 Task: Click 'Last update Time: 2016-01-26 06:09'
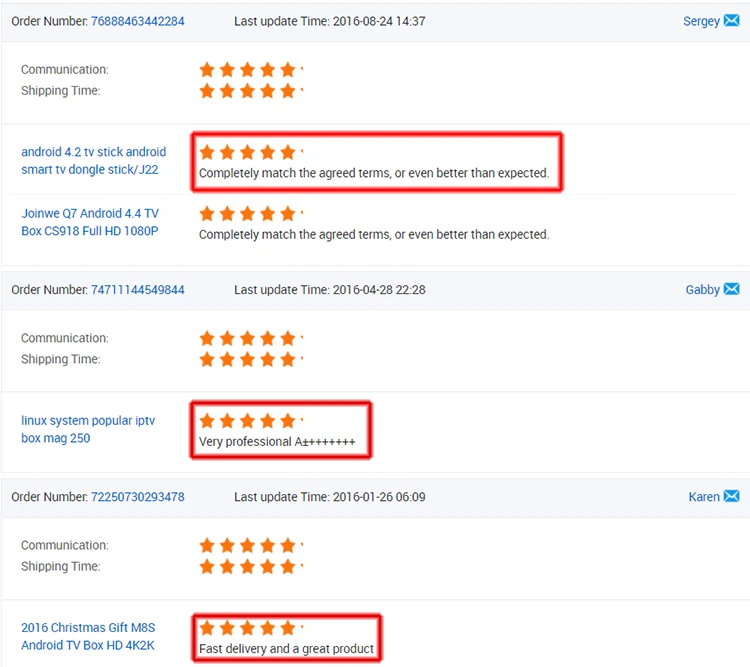pyautogui.click(x=330, y=497)
